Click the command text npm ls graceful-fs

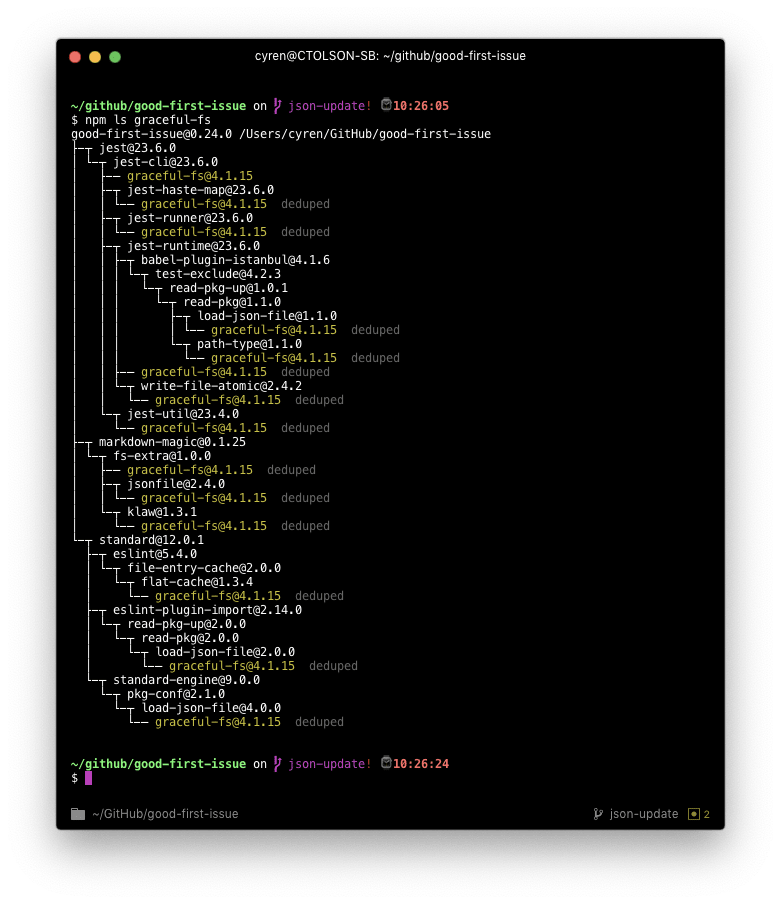click(x=148, y=120)
